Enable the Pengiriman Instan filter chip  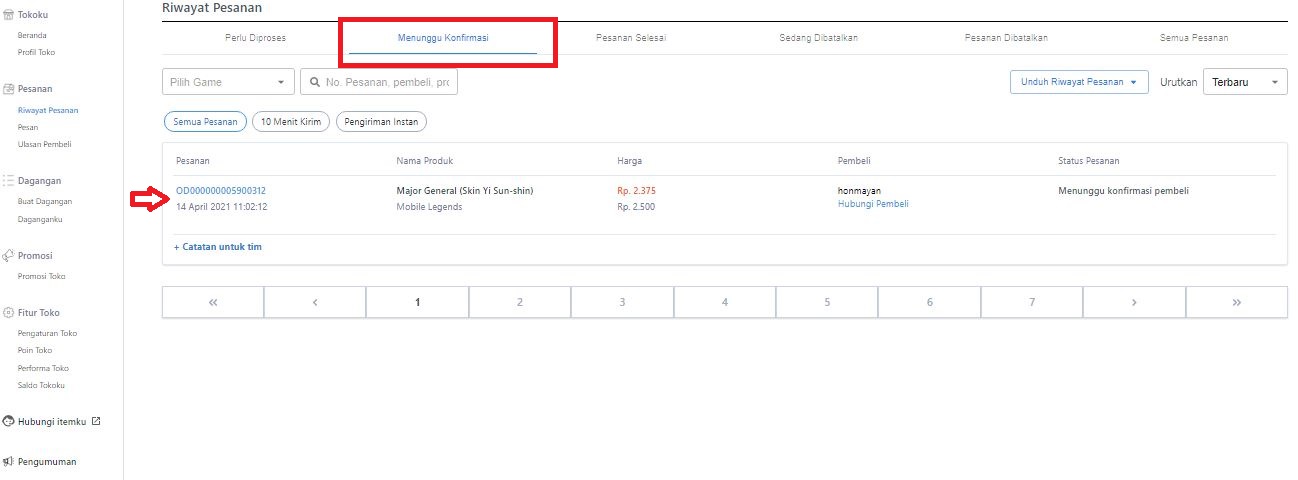click(381, 122)
